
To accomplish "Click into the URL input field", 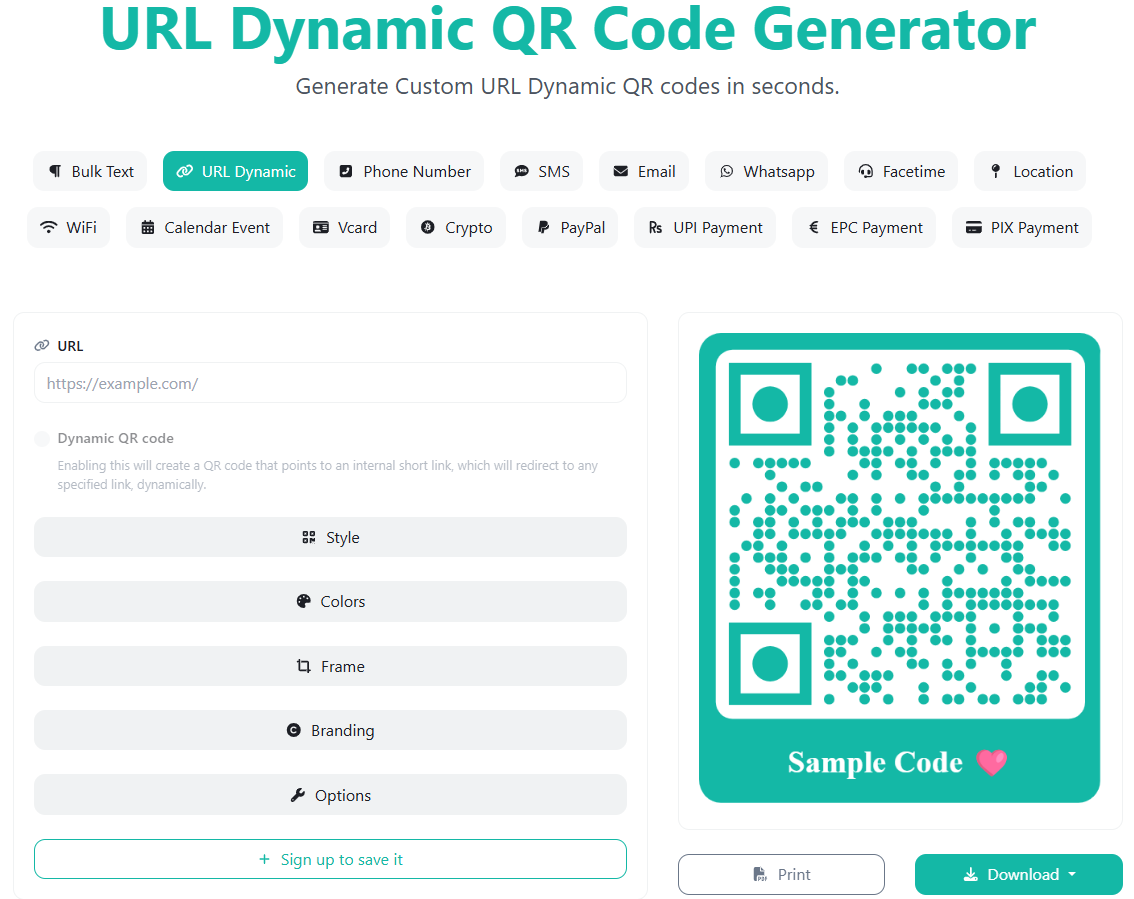I will click(x=330, y=384).
